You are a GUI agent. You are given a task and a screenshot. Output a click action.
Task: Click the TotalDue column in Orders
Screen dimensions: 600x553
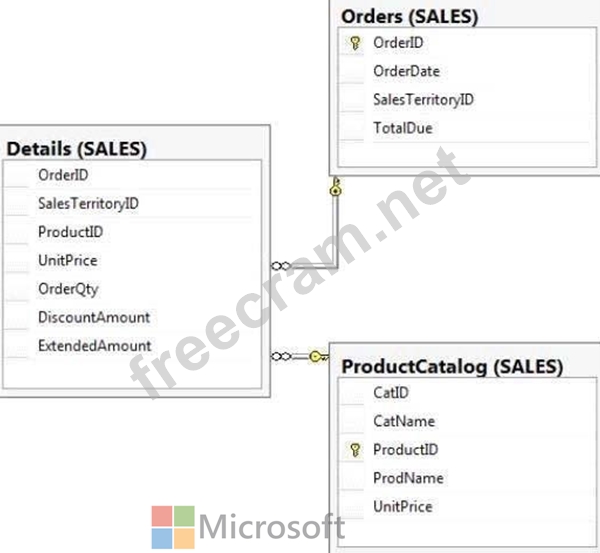tap(467, 128)
